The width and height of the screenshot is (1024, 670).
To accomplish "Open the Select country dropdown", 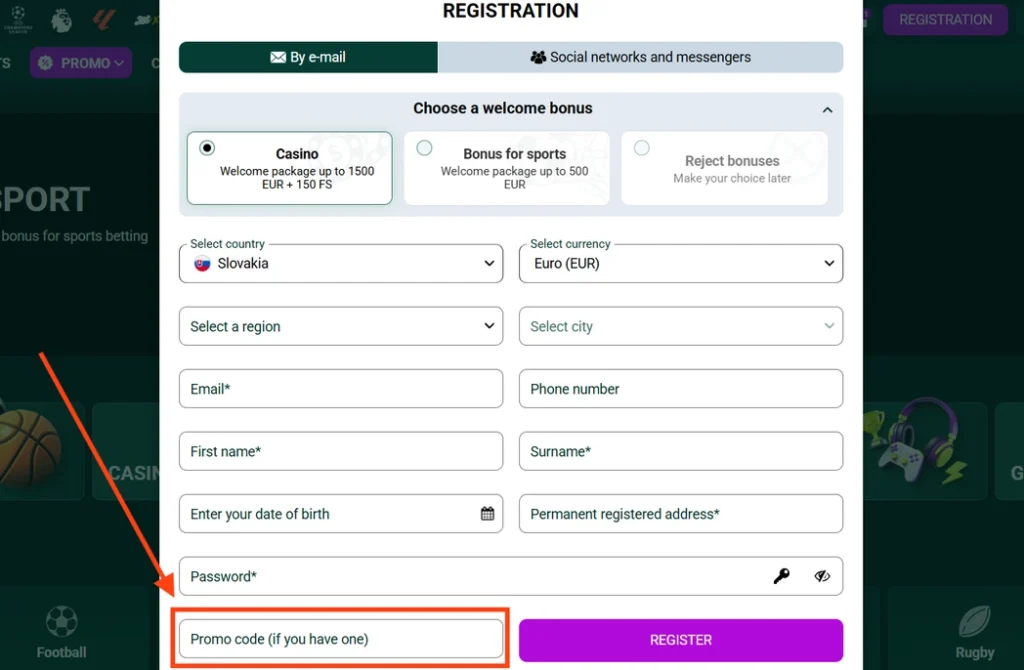I will coord(341,264).
